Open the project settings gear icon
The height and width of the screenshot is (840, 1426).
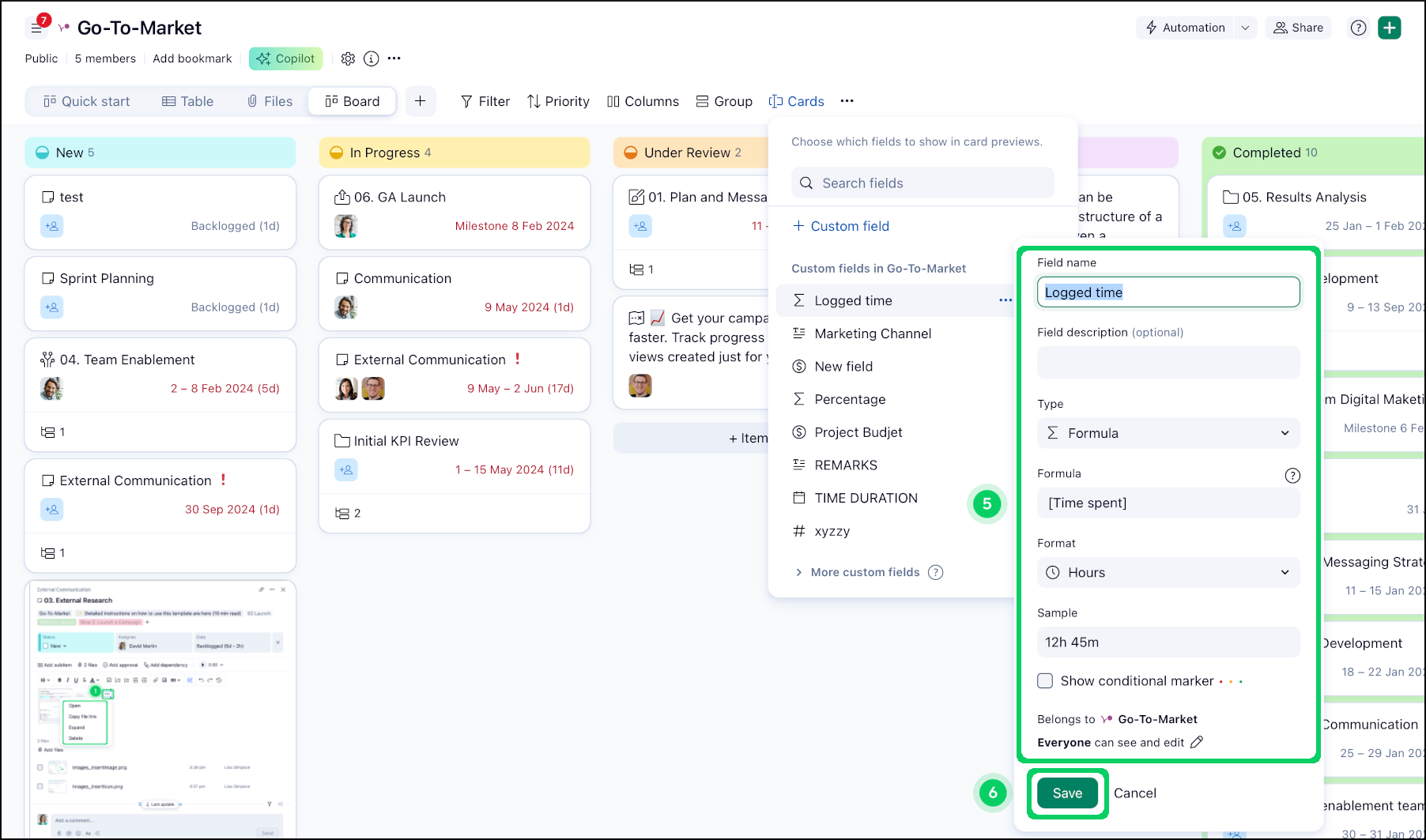coord(348,58)
